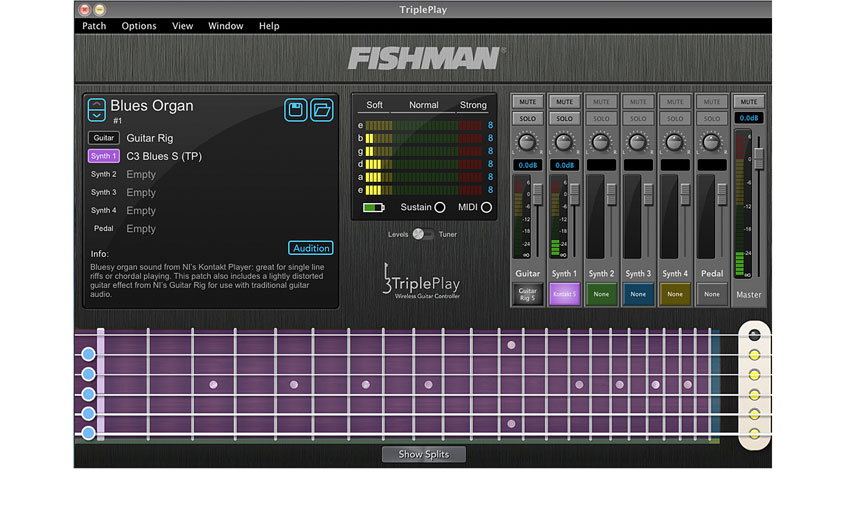Flip the Levels/Tuner switch
This screenshot has height=505, width=850.
coord(423,234)
